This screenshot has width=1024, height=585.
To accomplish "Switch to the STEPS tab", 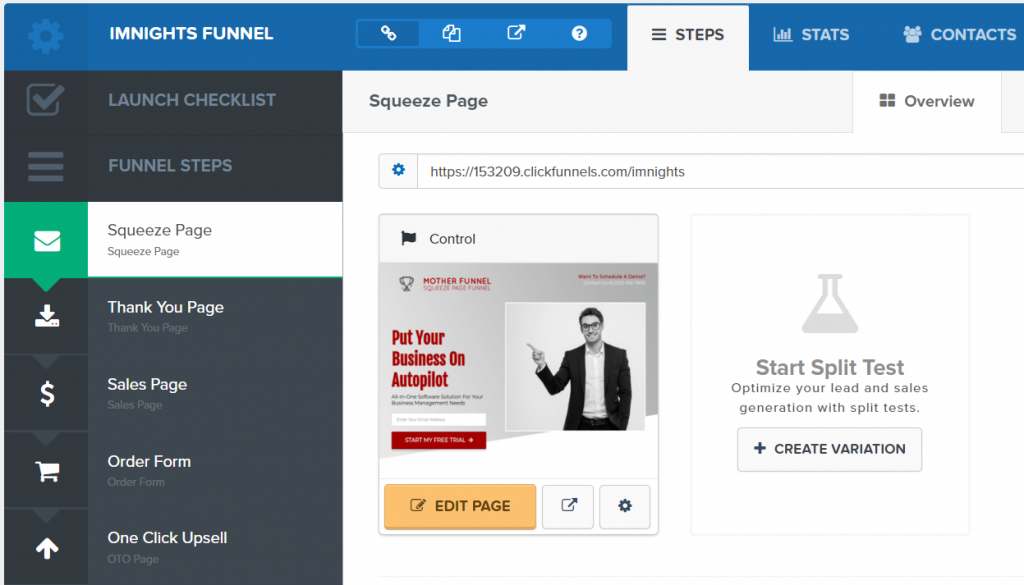I will coord(688,37).
